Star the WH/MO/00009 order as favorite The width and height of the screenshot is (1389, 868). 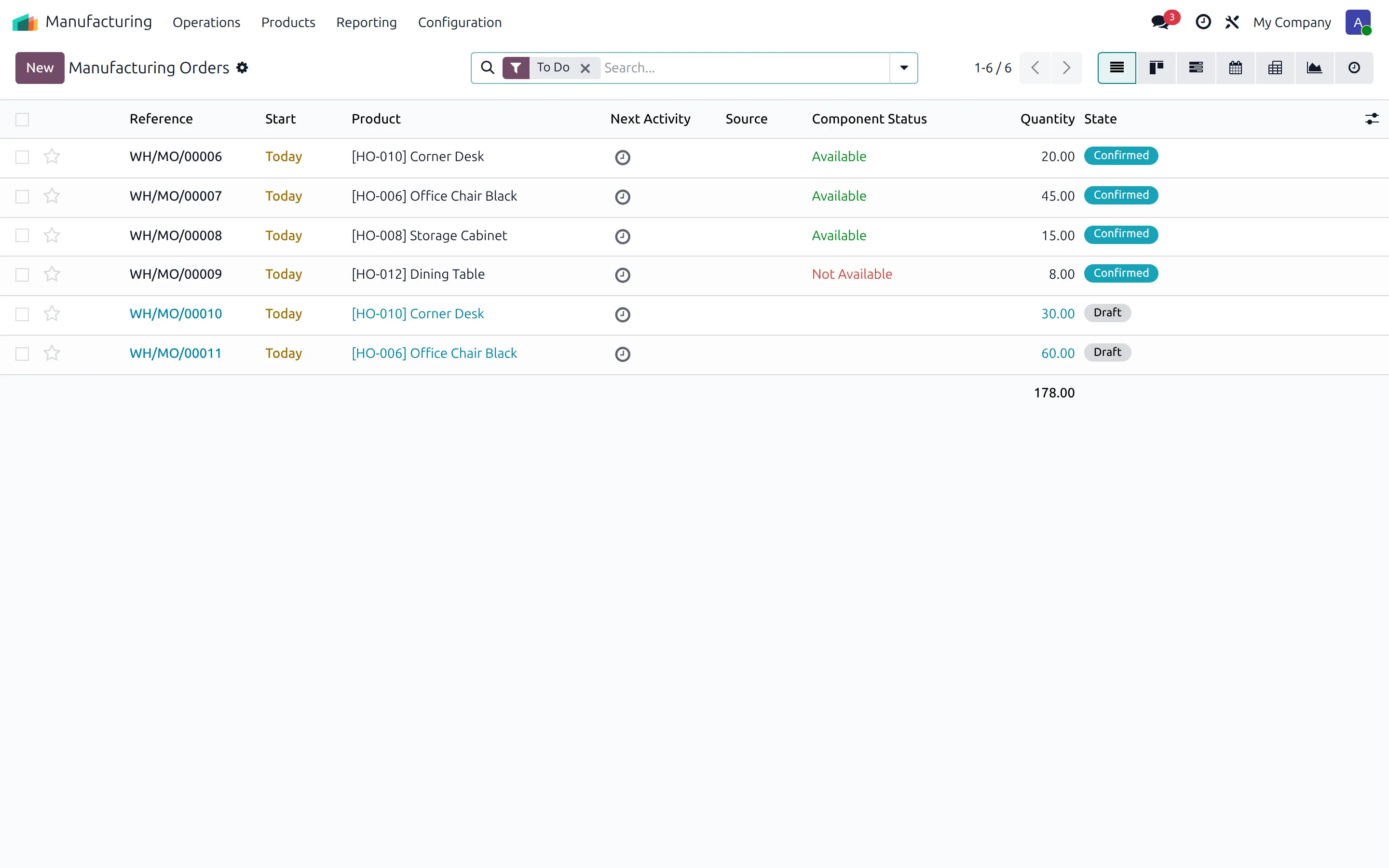52,274
